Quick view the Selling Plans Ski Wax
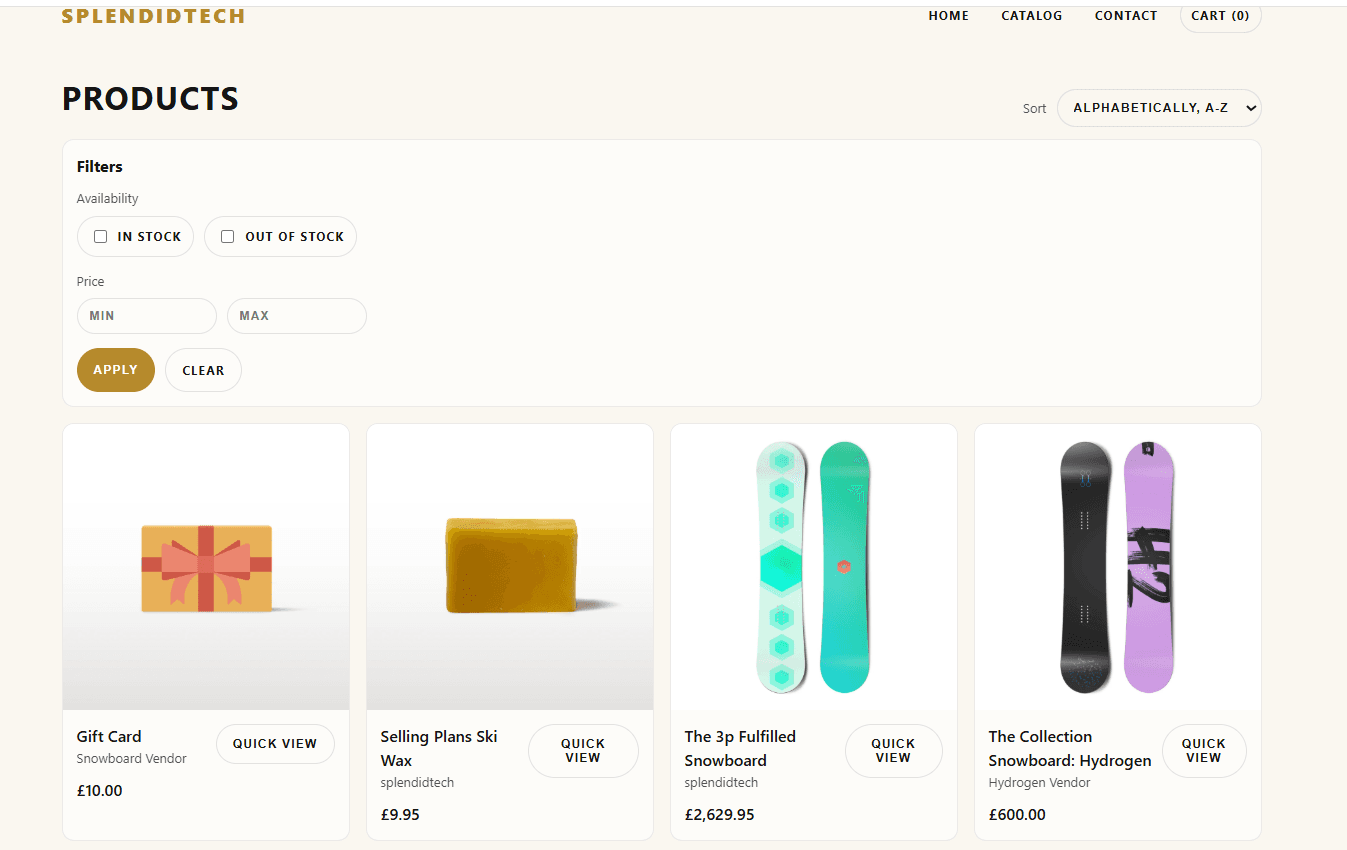This screenshot has width=1347, height=850. tap(583, 751)
